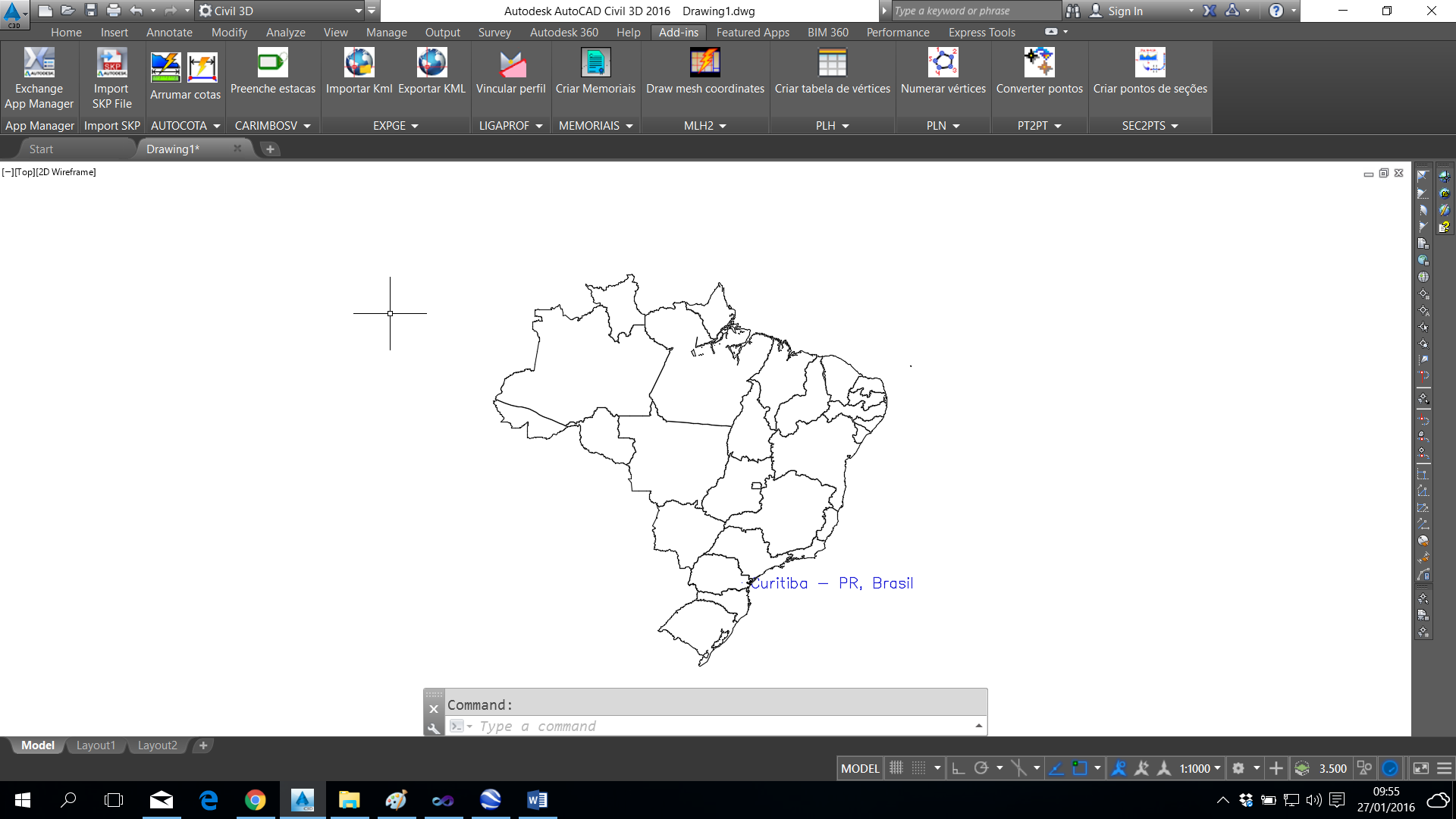This screenshot has height=819, width=1456.
Task: Save drawing with the Save icon
Action: pyautogui.click(x=90, y=11)
